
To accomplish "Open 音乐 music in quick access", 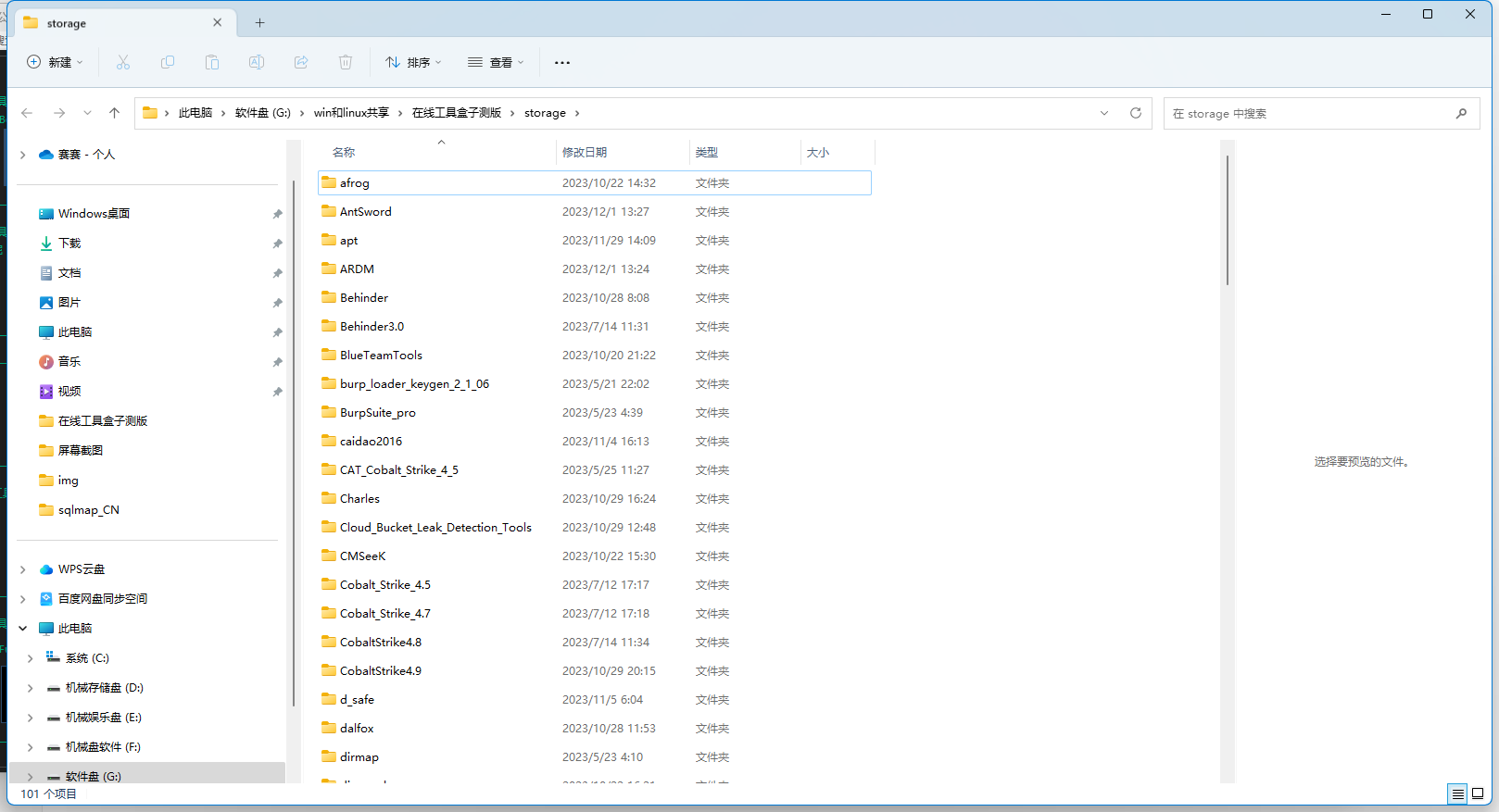I will 69,362.
